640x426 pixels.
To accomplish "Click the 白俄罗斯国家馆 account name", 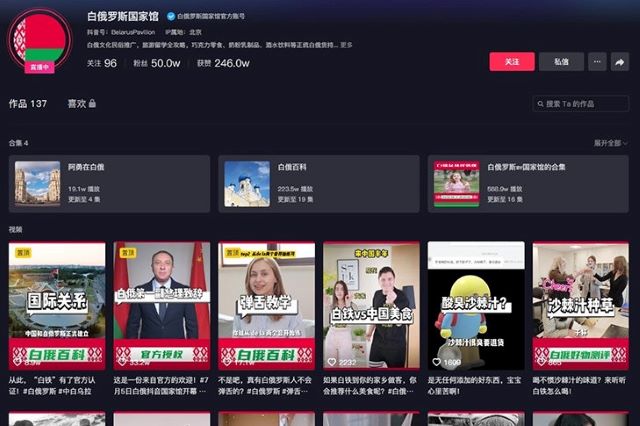I will (123, 16).
